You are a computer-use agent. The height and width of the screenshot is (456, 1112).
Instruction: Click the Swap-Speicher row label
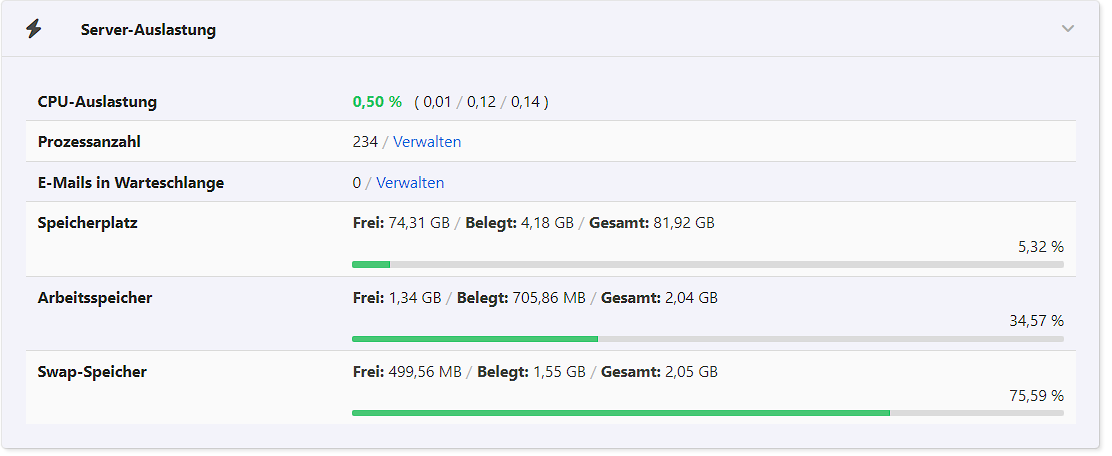pyautogui.click(x=92, y=372)
